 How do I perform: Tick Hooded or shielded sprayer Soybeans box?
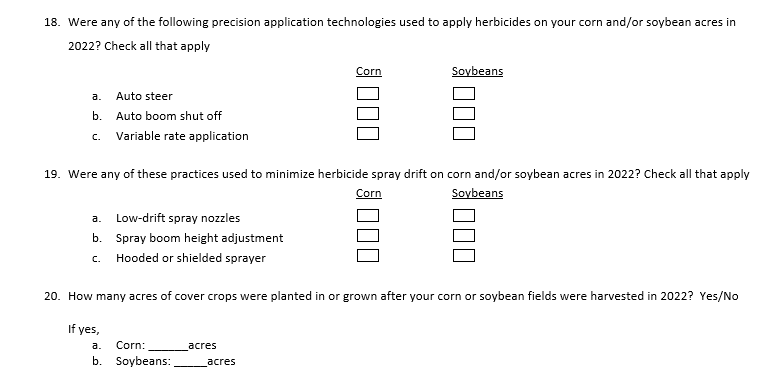pos(464,255)
